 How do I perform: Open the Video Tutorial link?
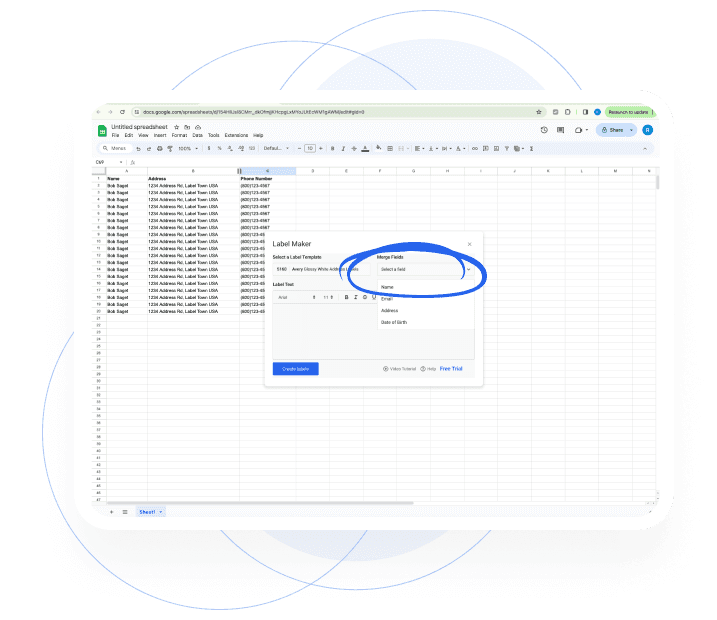click(400, 369)
